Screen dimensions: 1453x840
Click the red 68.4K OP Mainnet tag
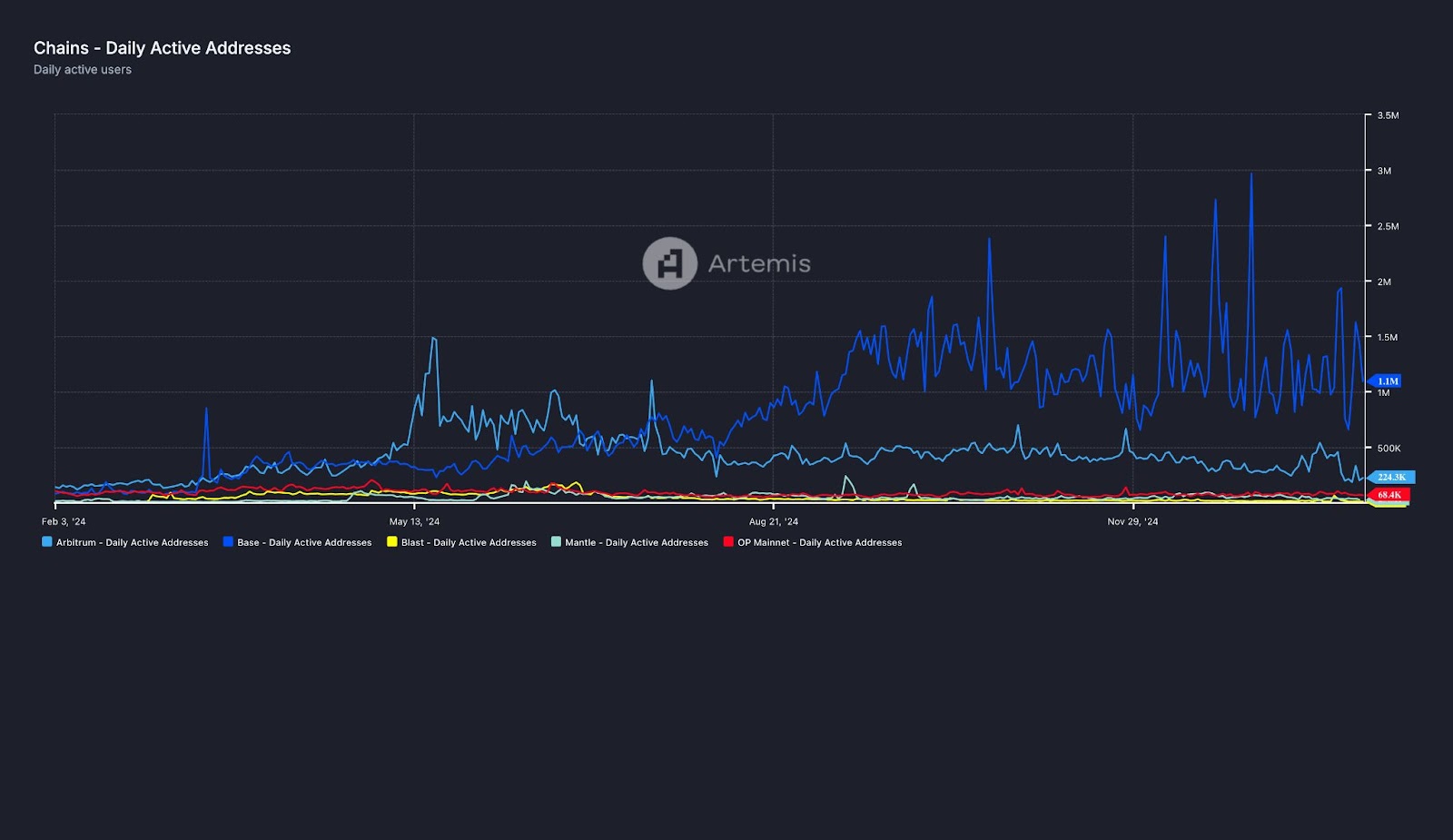coord(1389,495)
